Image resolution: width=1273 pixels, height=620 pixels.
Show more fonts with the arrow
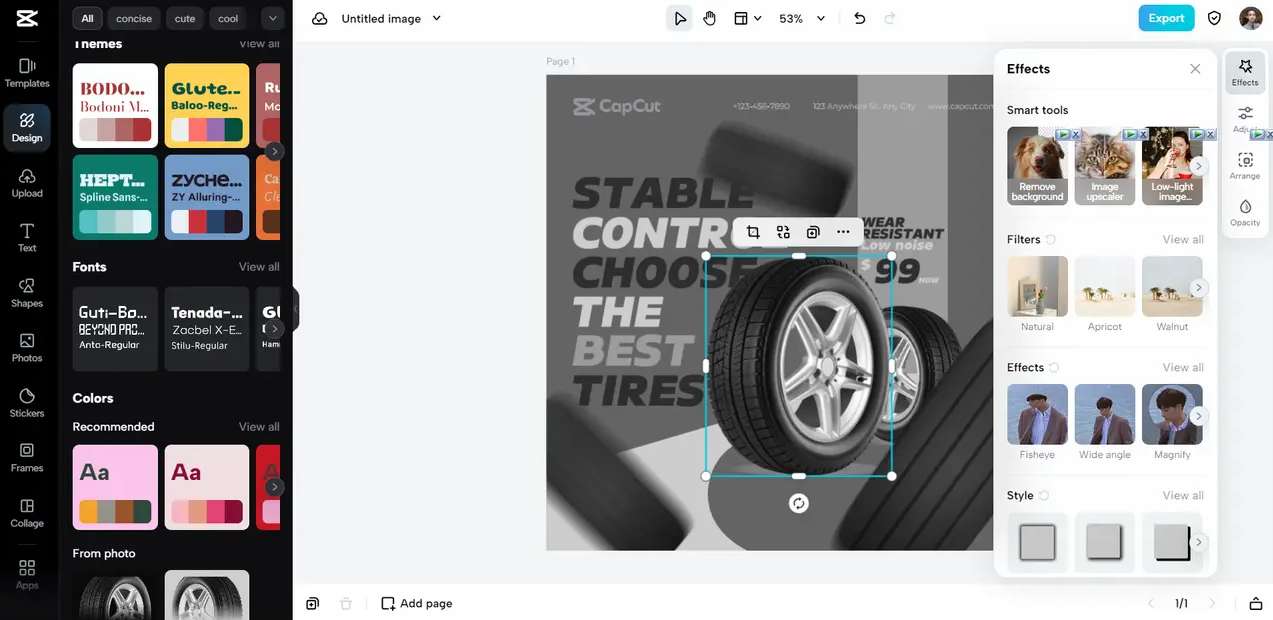point(274,328)
